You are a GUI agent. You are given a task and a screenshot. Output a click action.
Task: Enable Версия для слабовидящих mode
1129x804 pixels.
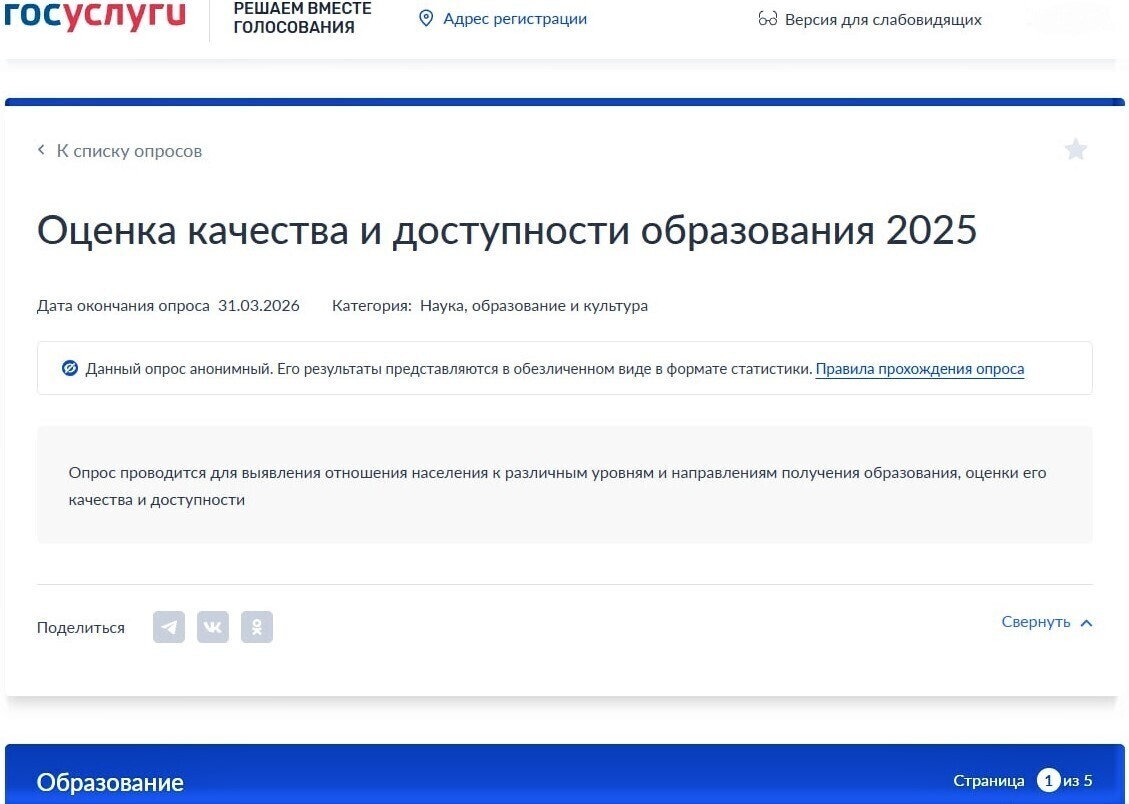(x=882, y=20)
